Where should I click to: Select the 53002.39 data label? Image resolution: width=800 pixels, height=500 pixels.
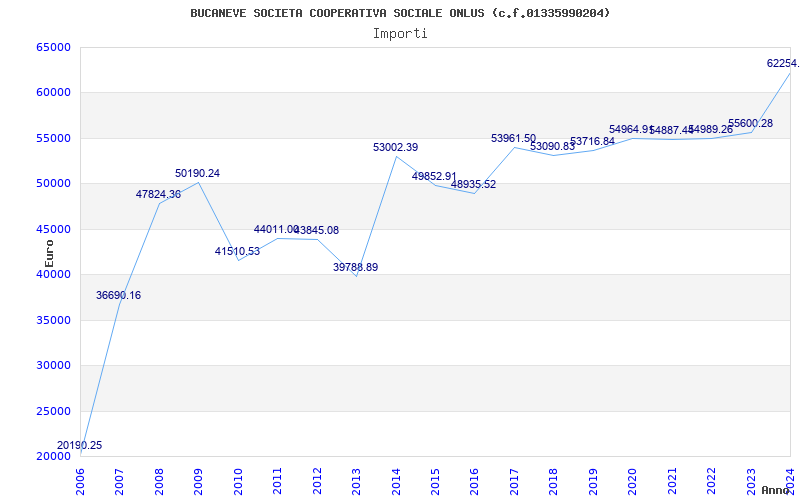[x=395, y=147]
